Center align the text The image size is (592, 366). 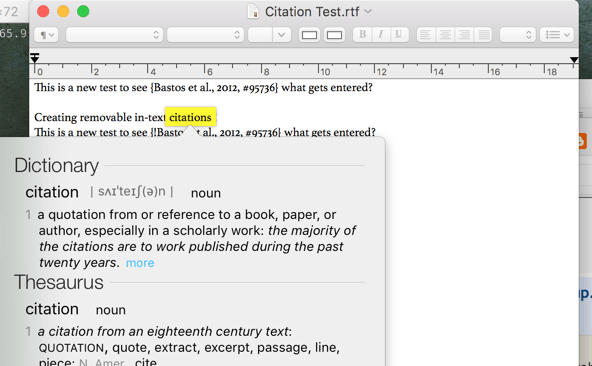pyautogui.click(x=445, y=35)
